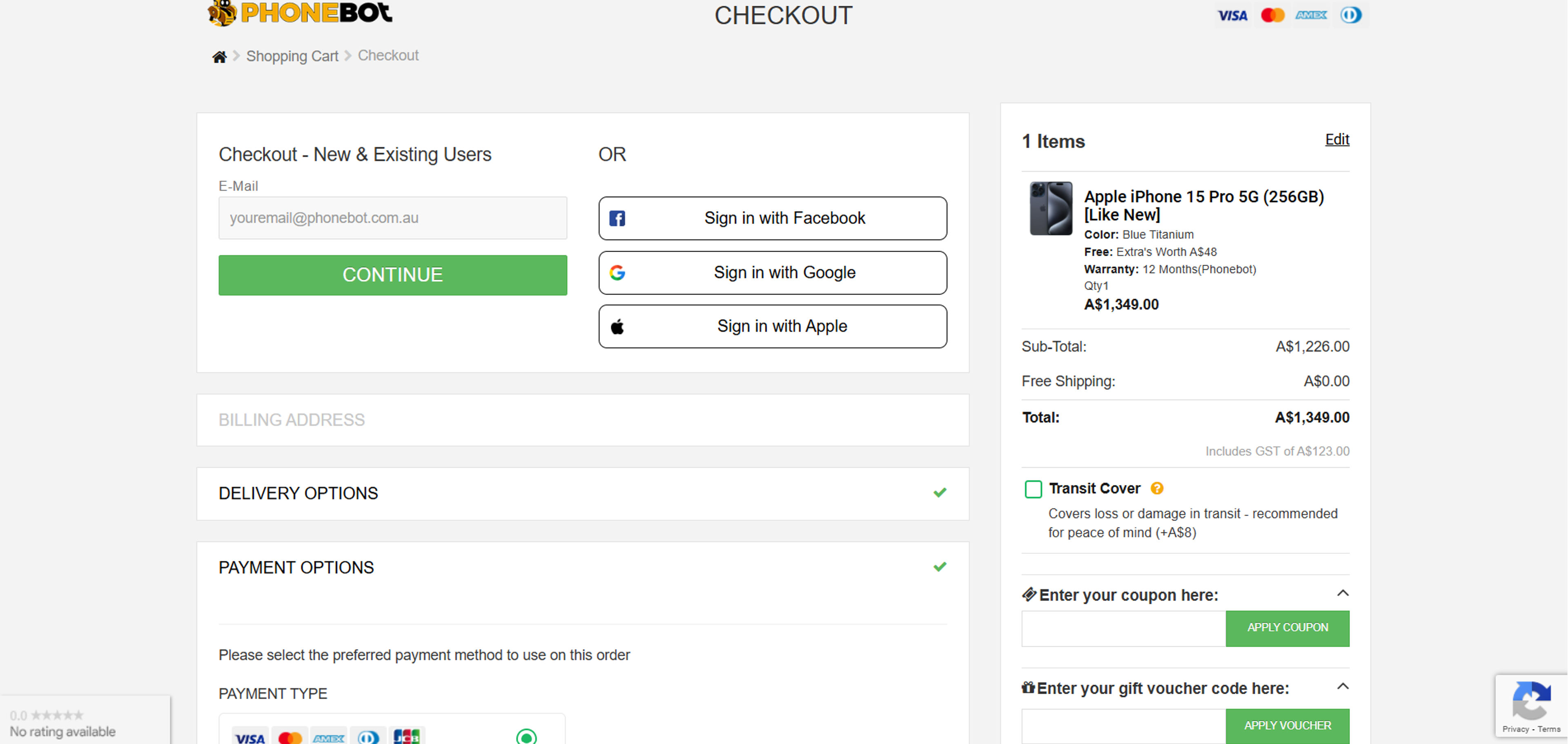Viewport: 1568px width, 744px height.
Task: Open reCAPTCHA Terms link
Action: (x=1548, y=729)
